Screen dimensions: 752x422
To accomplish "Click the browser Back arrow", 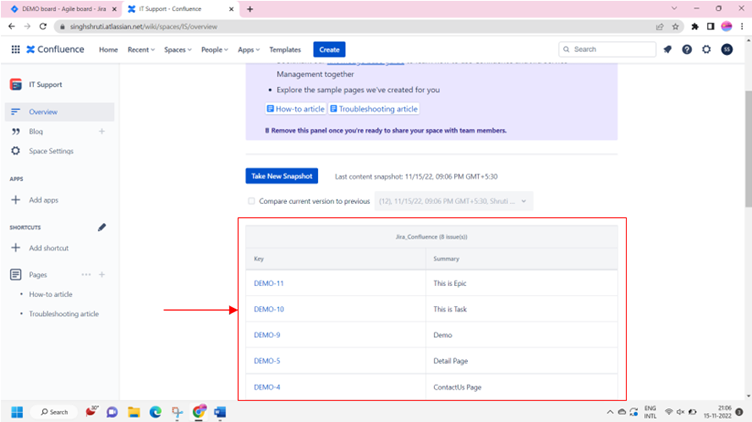I will pos(12,26).
